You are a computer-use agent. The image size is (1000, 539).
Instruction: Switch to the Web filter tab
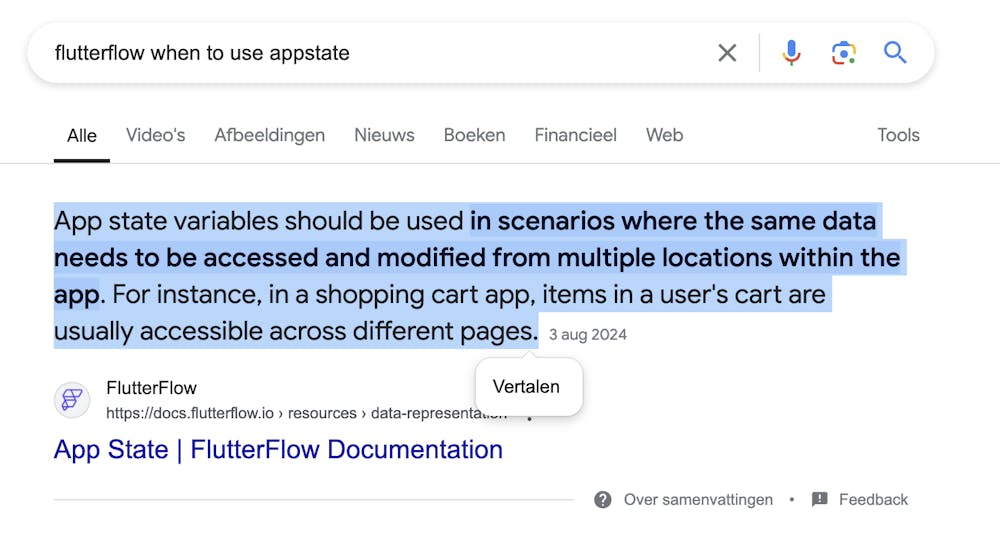(x=664, y=135)
